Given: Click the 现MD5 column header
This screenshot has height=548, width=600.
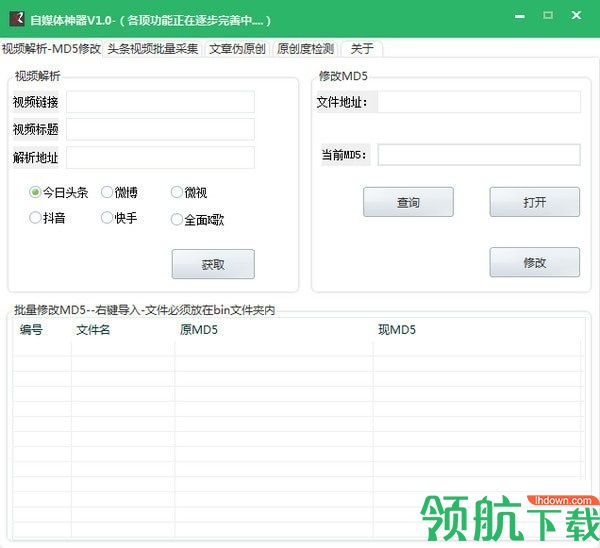Looking at the screenshot, I should coord(478,329).
